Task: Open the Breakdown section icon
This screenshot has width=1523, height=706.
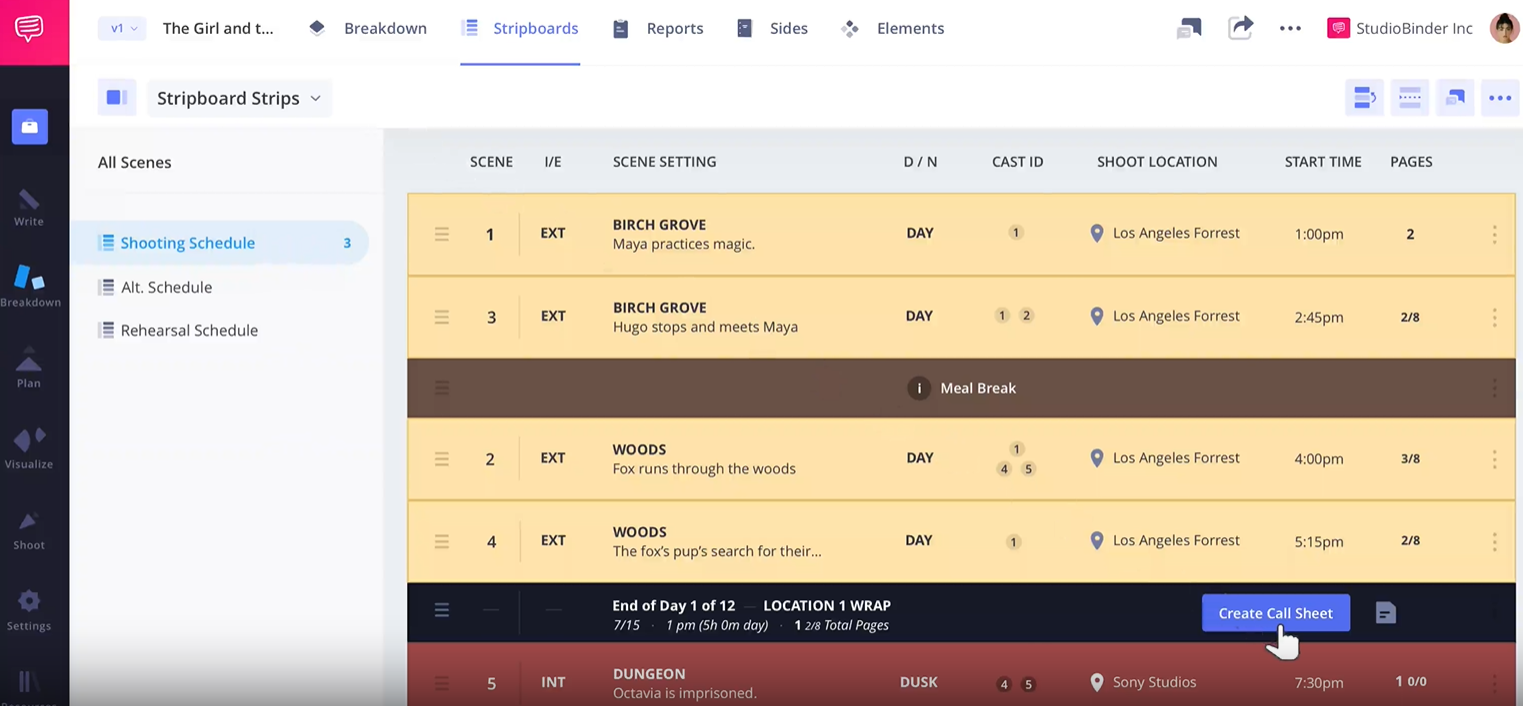Action: point(317,28)
